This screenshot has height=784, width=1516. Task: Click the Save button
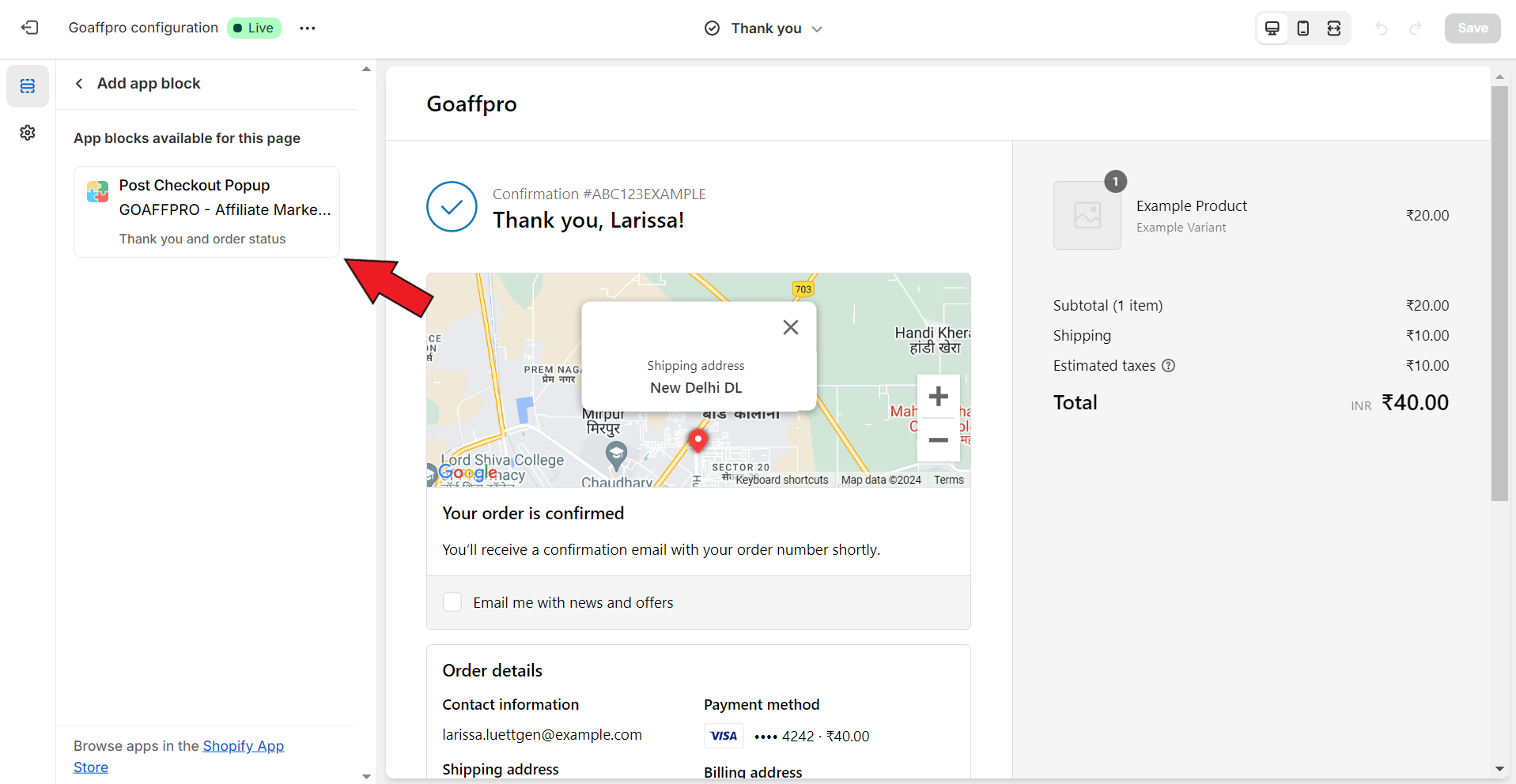pyautogui.click(x=1472, y=28)
